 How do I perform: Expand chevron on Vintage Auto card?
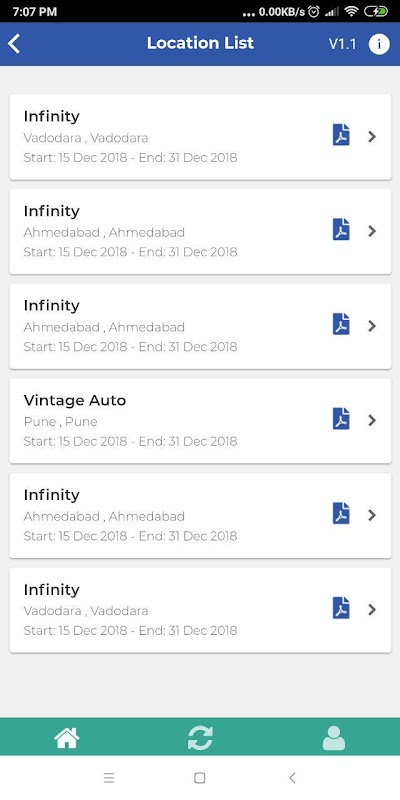(372, 420)
